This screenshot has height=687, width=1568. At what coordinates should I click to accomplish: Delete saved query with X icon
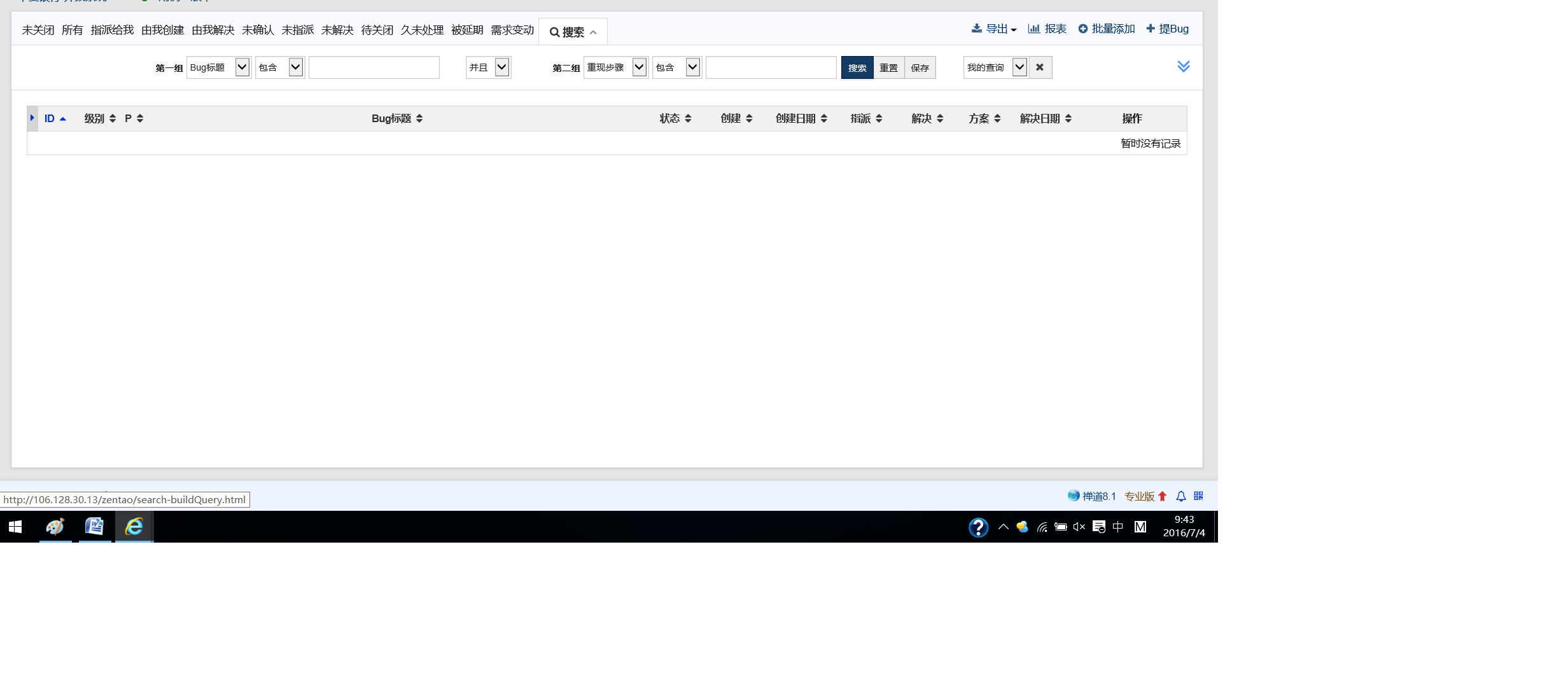click(1040, 67)
